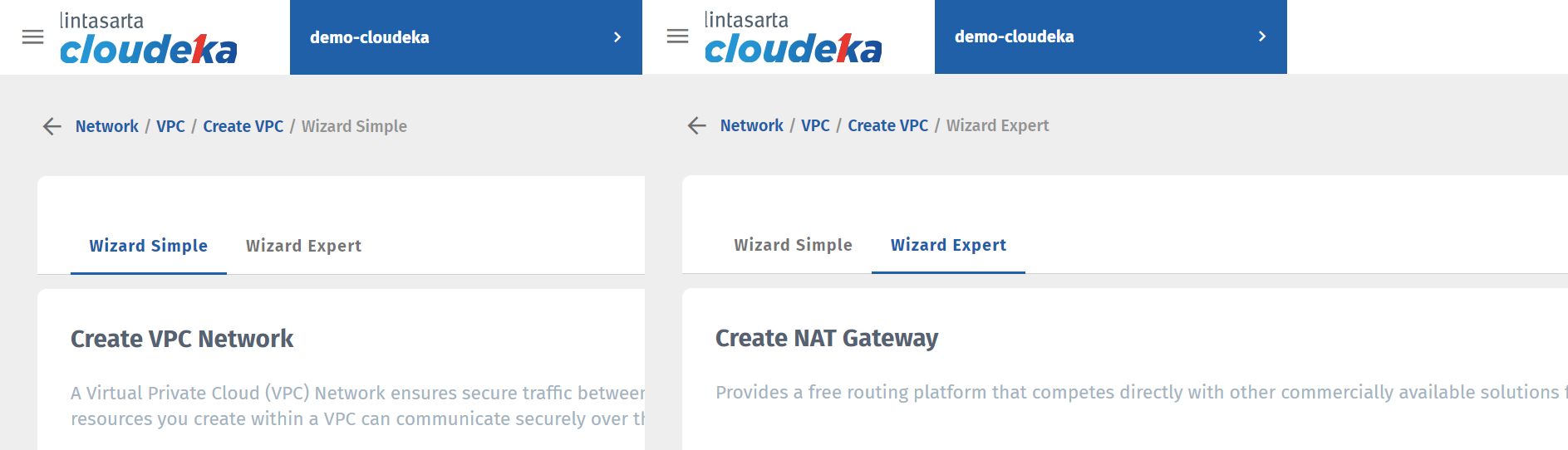Switch to Wizard Simple tab above Create NAT Gateway
Screen dimensions: 1568x450
[x=793, y=245]
